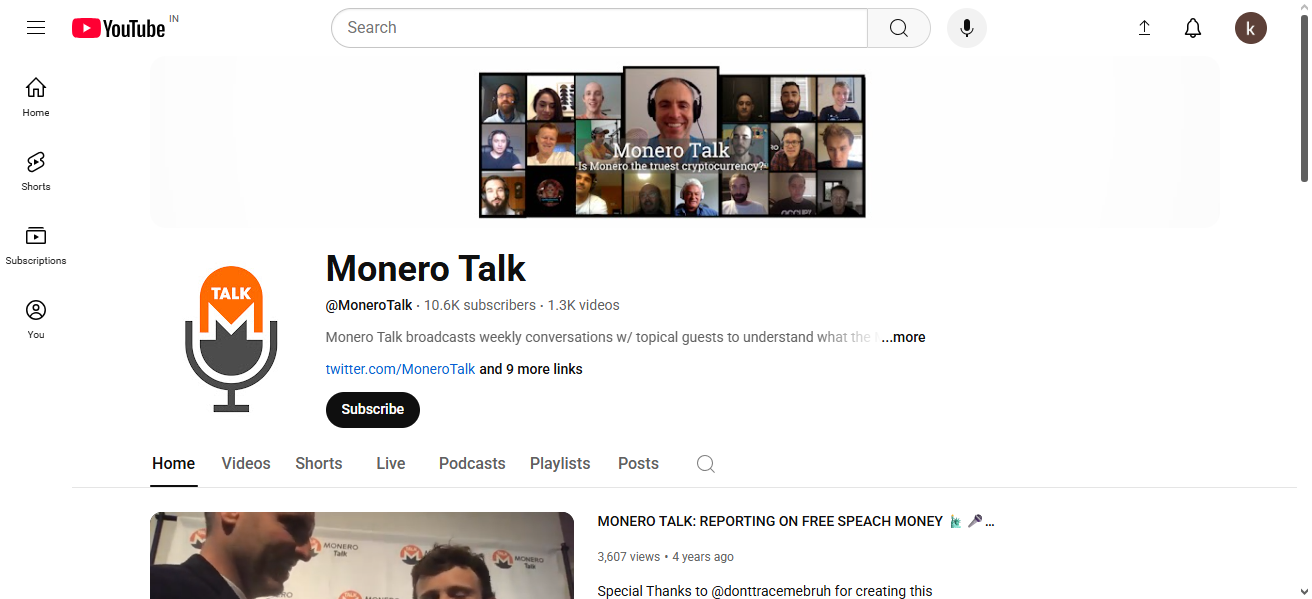
Task: Open Shorts in the sidebar
Action: (x=36, y=171)
